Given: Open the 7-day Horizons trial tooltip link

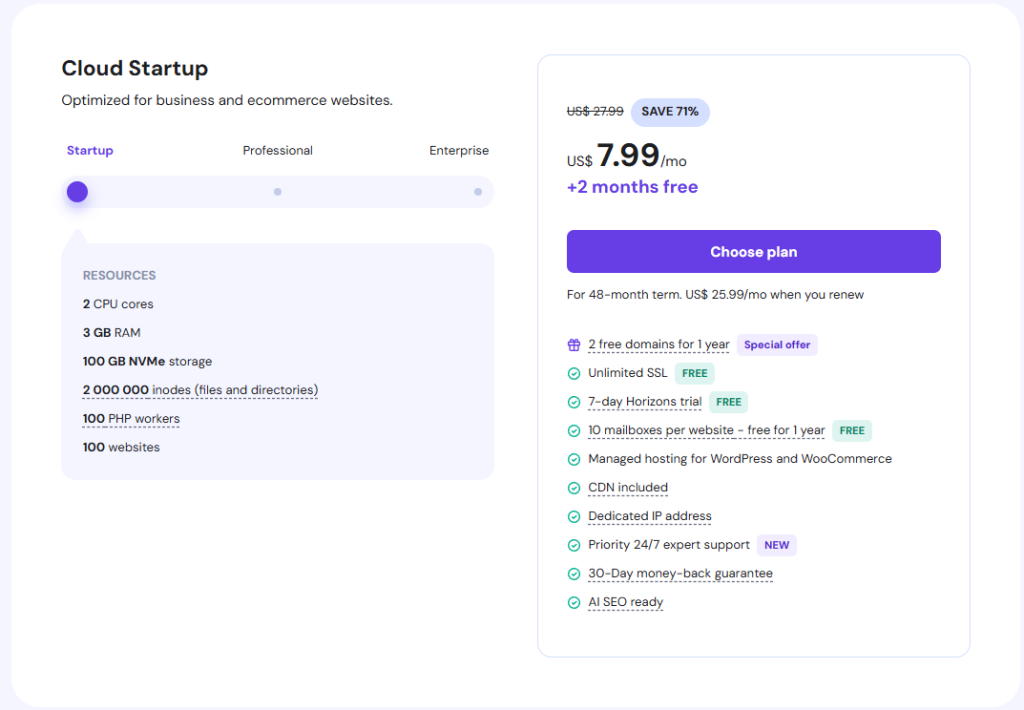Looking at the screenshot, I should 645,402.
